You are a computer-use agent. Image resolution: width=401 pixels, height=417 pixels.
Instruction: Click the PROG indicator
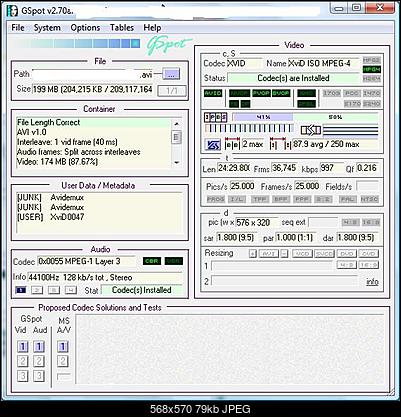tap(216, 199)
